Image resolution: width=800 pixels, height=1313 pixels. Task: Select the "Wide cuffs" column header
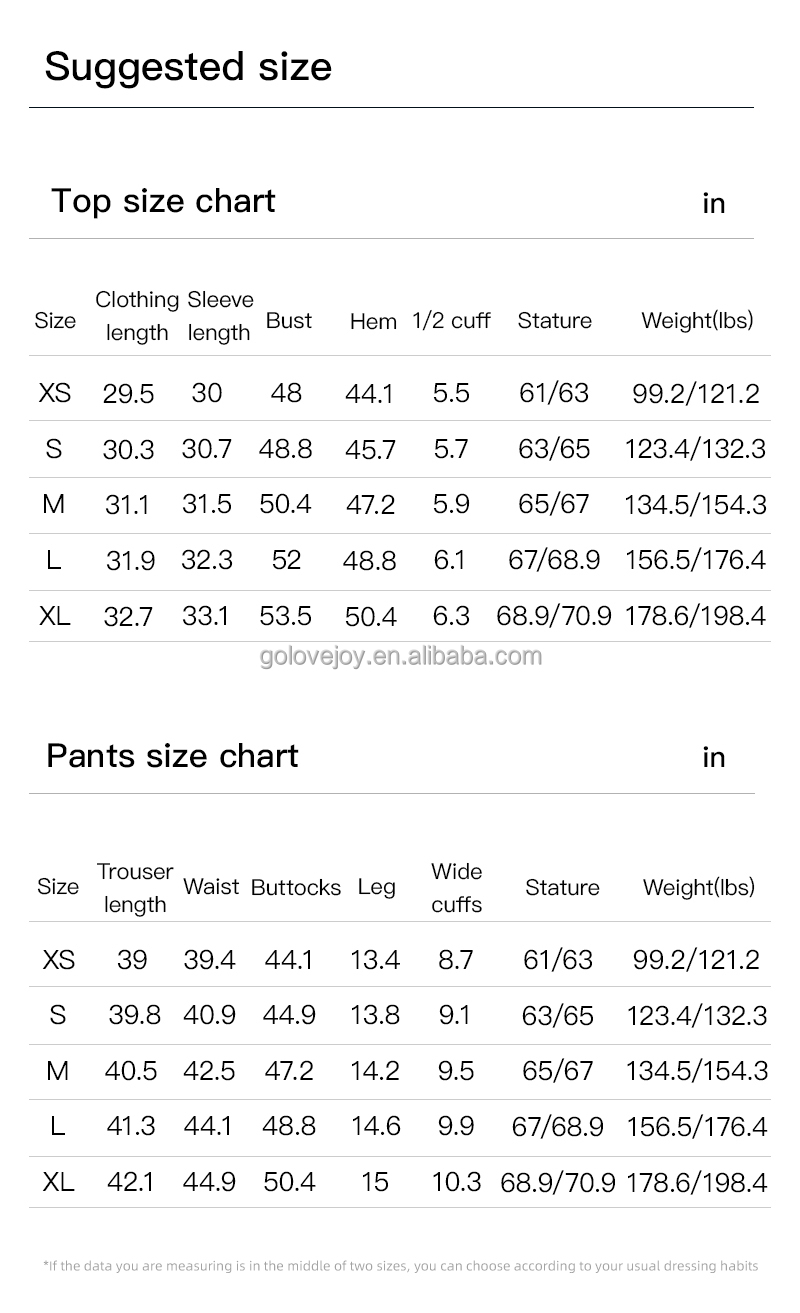(456, 888)
